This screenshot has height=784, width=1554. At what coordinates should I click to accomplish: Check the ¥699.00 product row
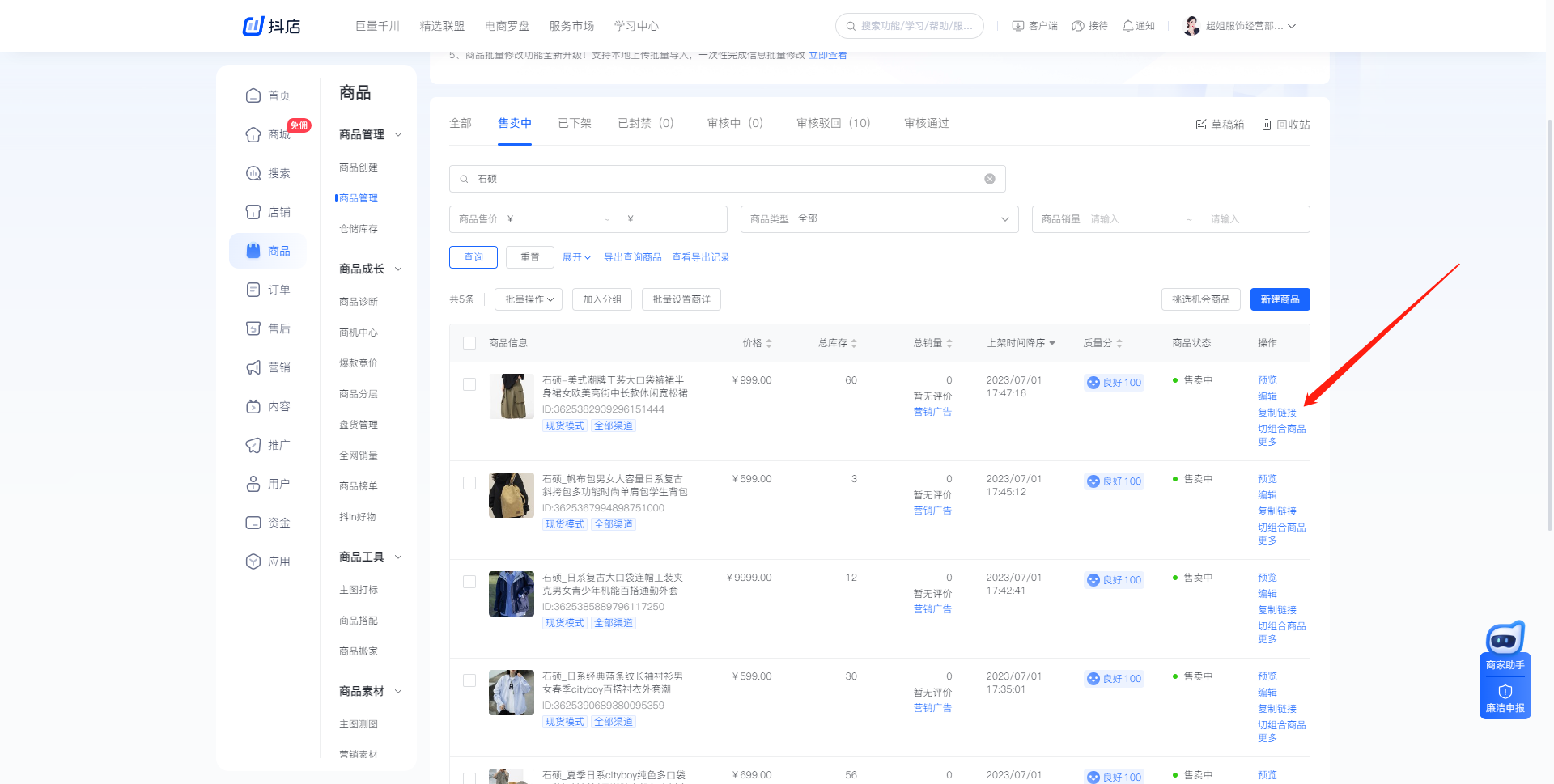[x=469, y=778]
